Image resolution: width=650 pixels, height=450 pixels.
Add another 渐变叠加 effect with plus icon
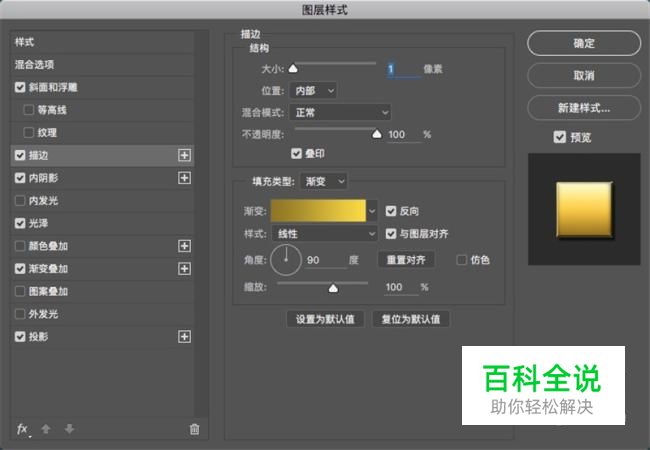(184, 269)
